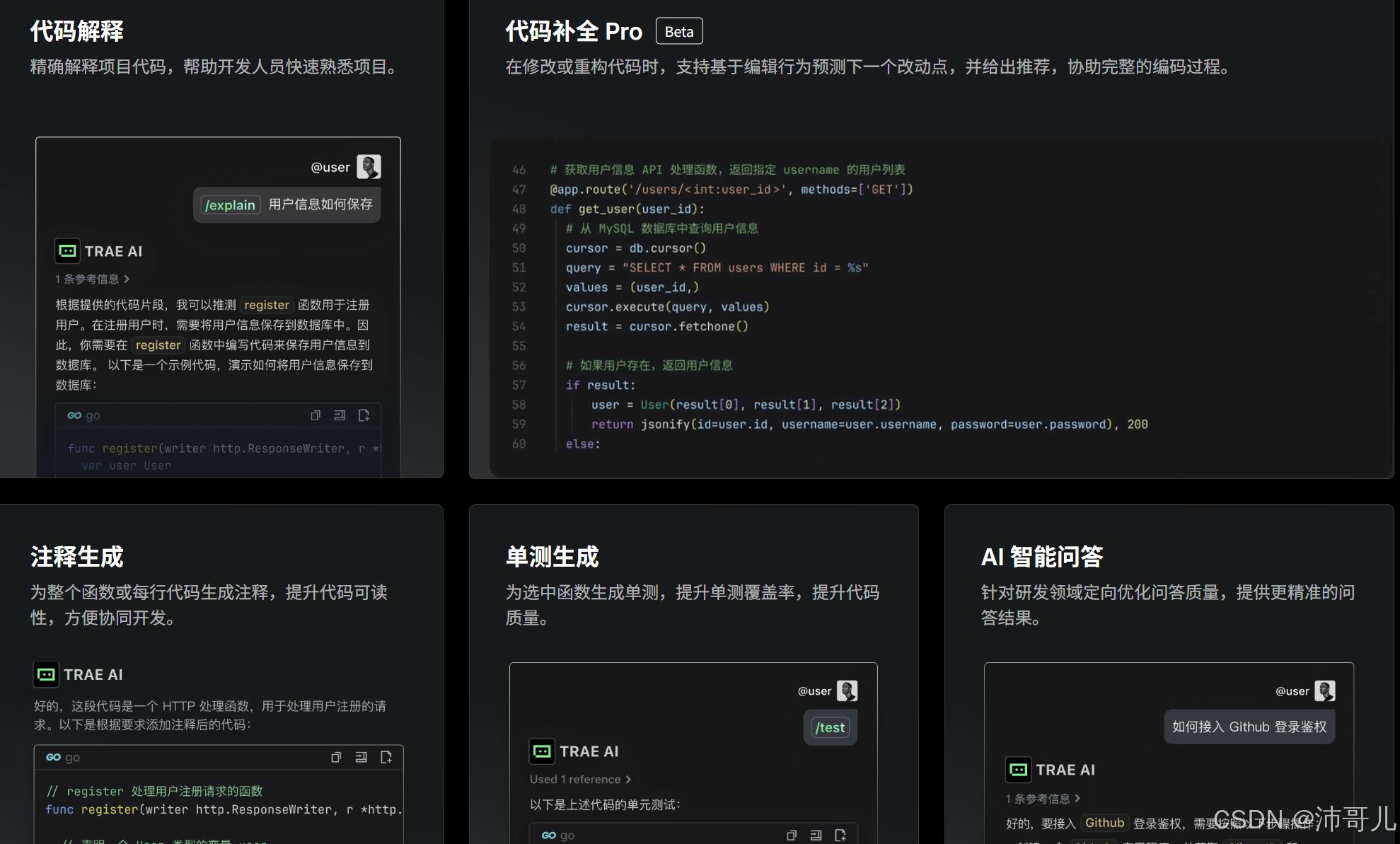
Task: Click code line 47 with @app.route
Action: coord(731,190)
